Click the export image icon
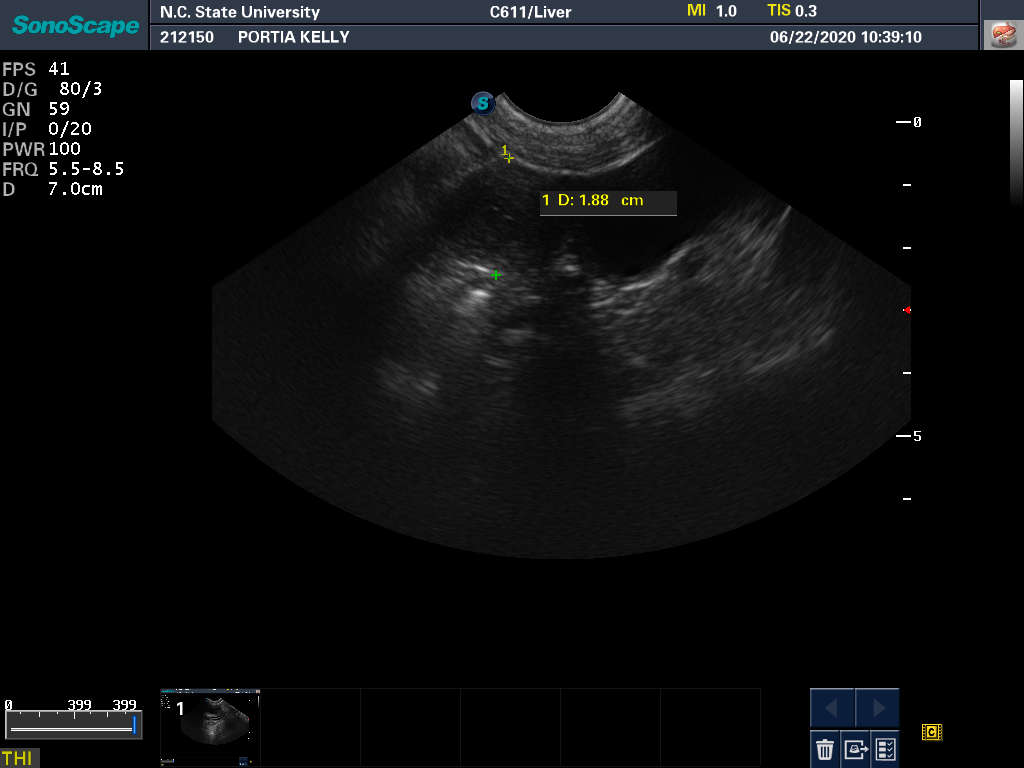Screen dimensions: 1024x768 855,748
